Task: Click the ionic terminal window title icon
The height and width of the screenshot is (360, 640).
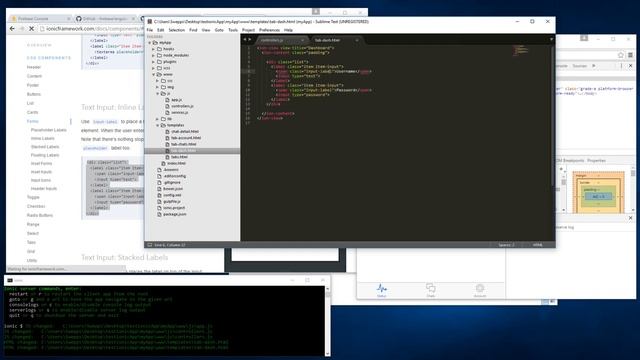Action: [x=10, y=280]
